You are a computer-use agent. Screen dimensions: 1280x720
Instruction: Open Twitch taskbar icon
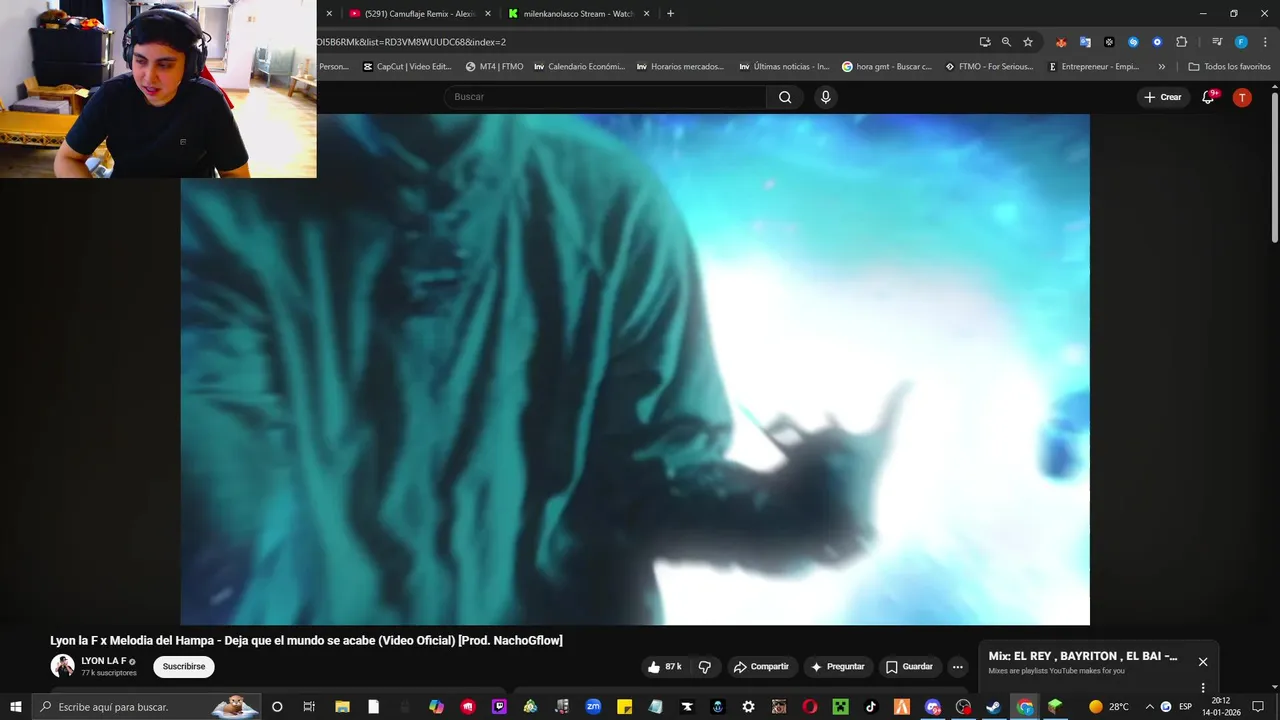[x=499, y=707]
